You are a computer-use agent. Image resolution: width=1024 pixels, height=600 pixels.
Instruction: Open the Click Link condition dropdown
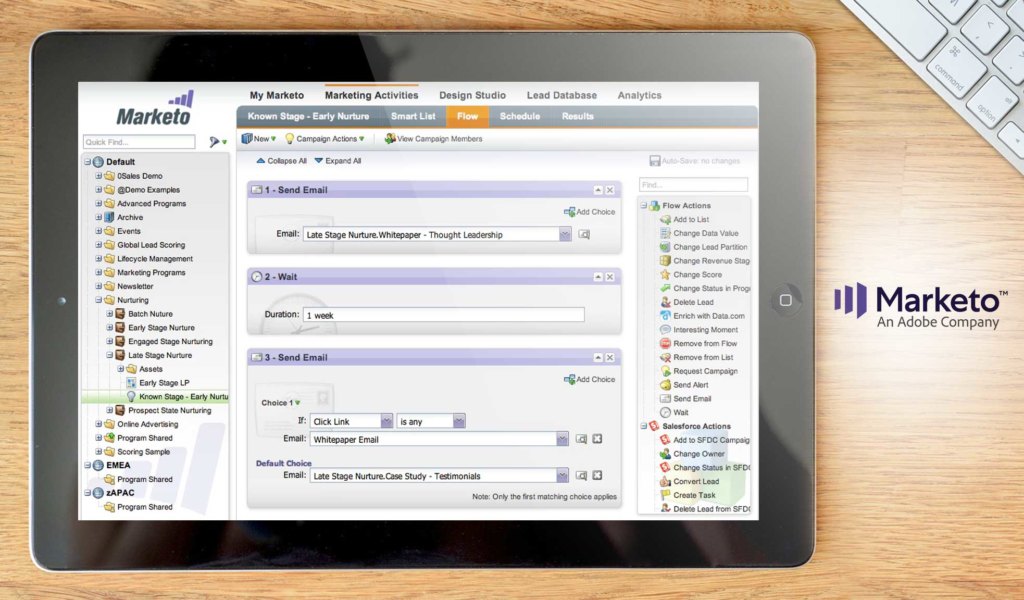(x=386, y=422)
